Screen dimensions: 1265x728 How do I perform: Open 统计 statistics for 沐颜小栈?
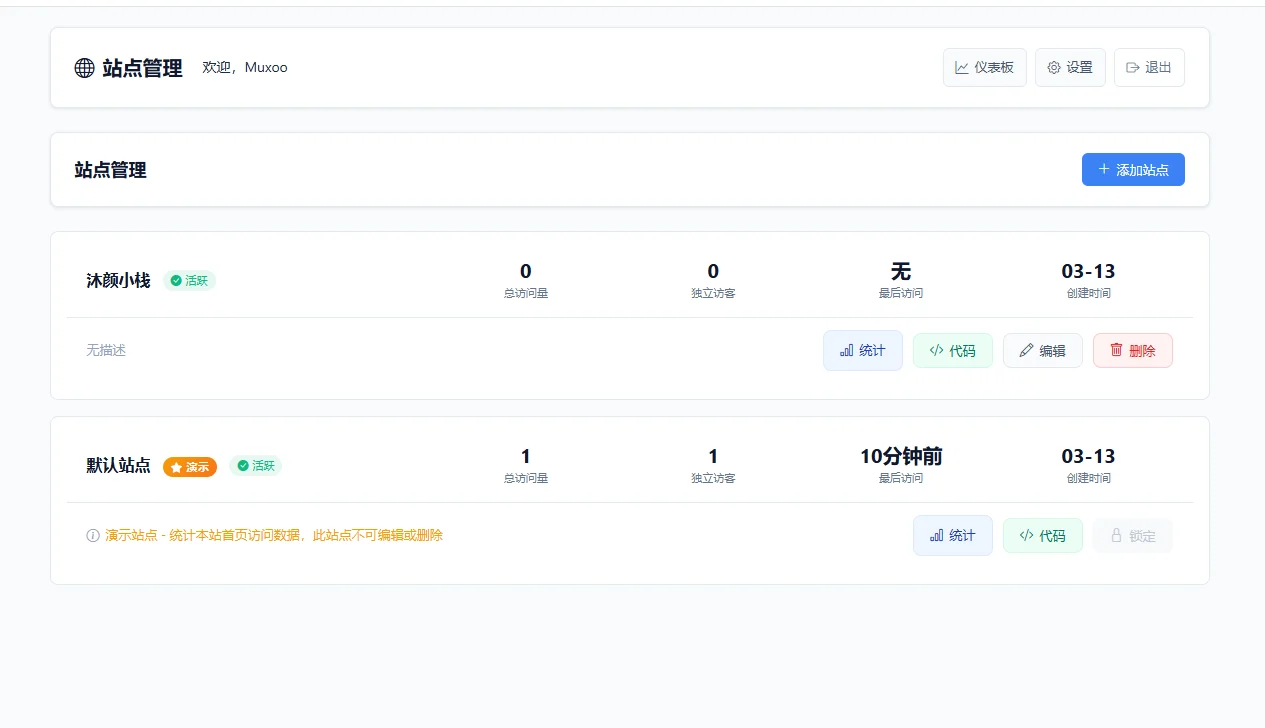coord(862,351)
